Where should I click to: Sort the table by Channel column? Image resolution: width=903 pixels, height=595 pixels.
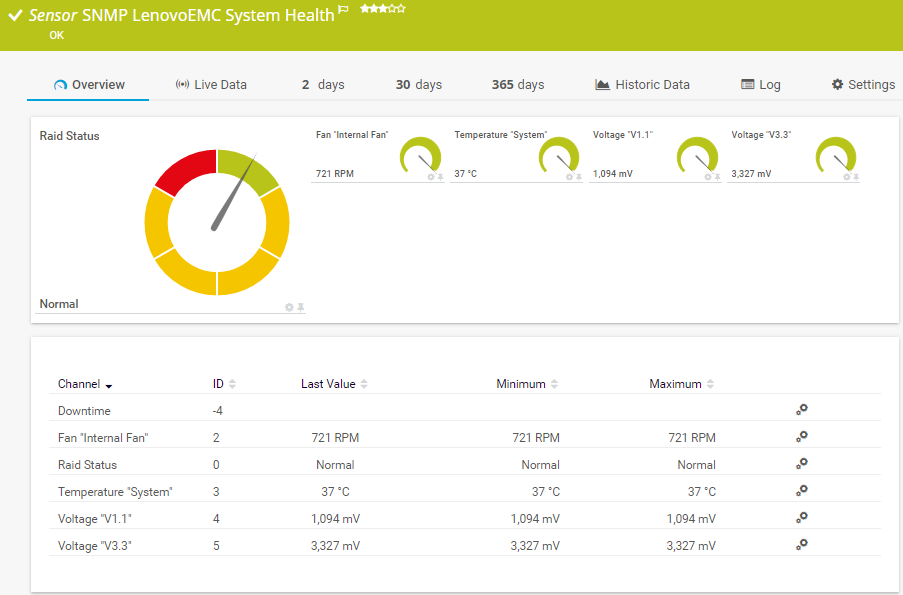click(85, 384)
